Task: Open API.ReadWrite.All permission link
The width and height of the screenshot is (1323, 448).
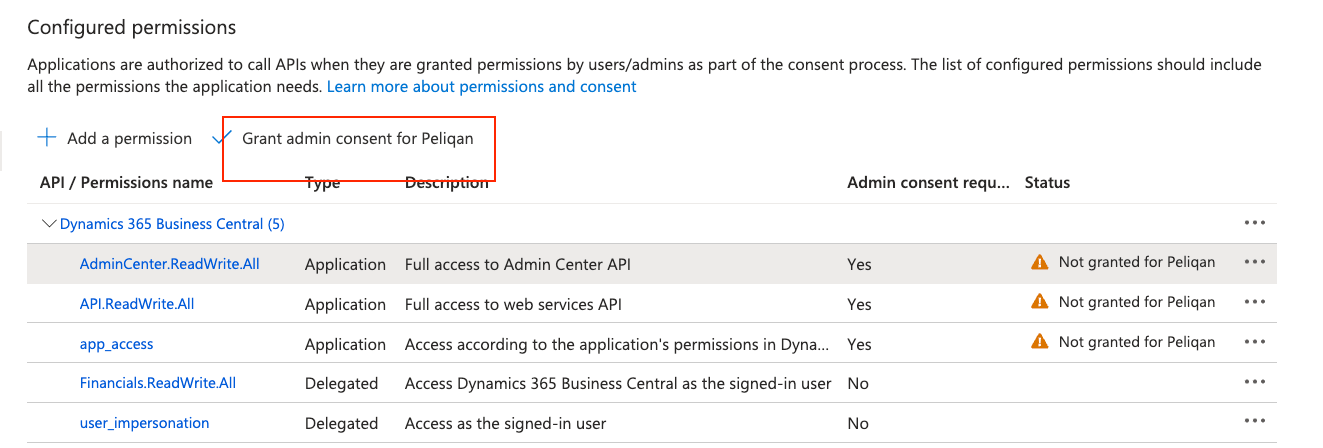Action: coord(137,304)
